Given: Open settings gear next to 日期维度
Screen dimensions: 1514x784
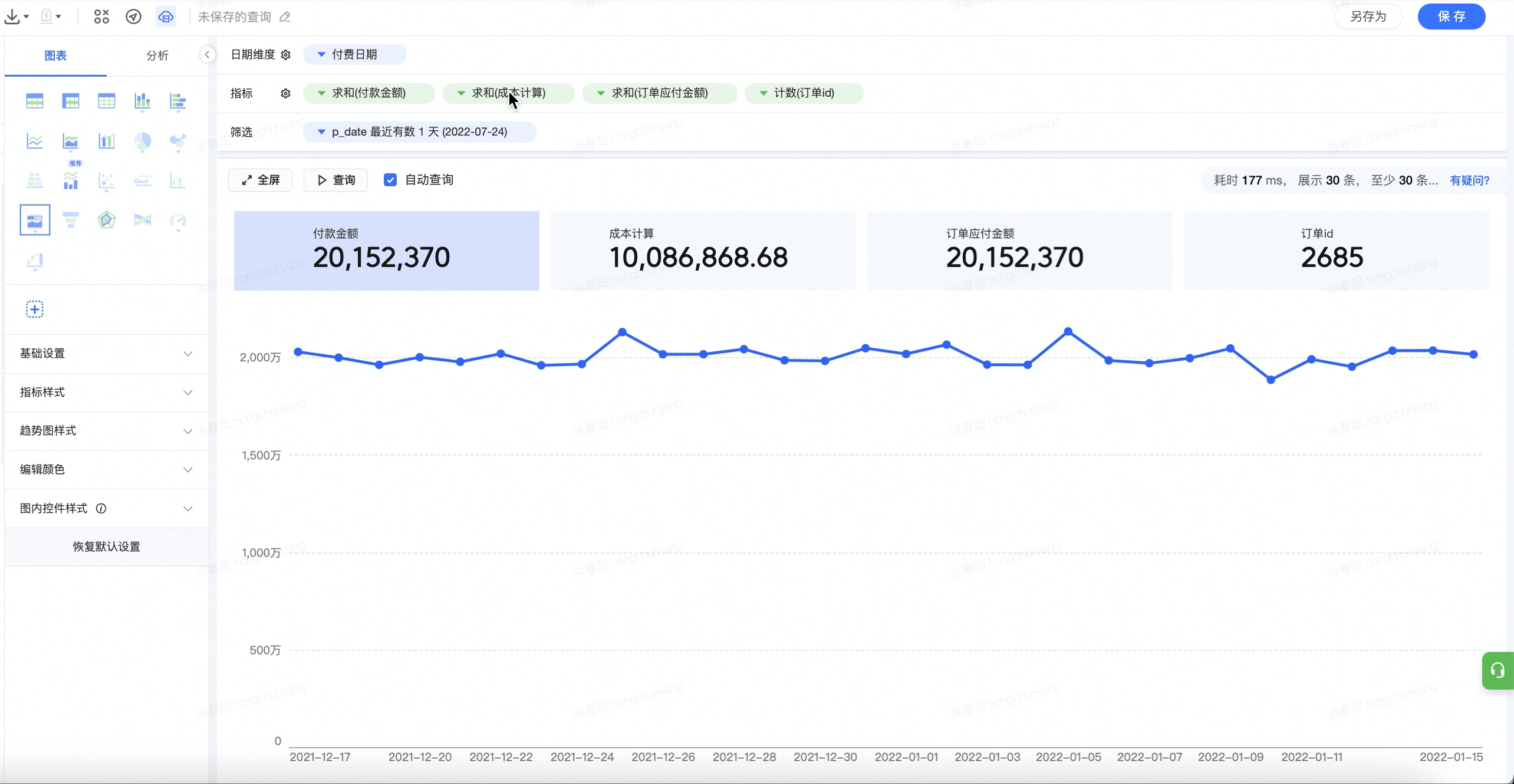Looking at the screenshot, I should [286, 55].
